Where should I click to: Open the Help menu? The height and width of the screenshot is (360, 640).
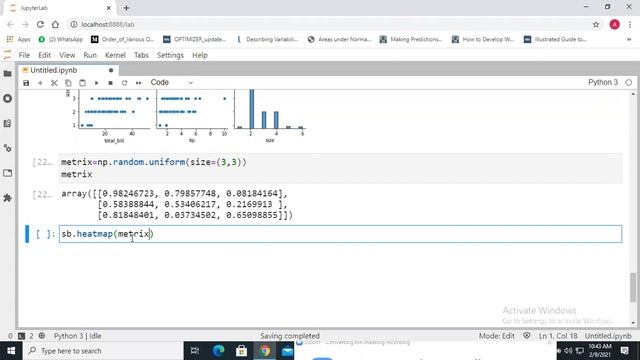point(200,55)
